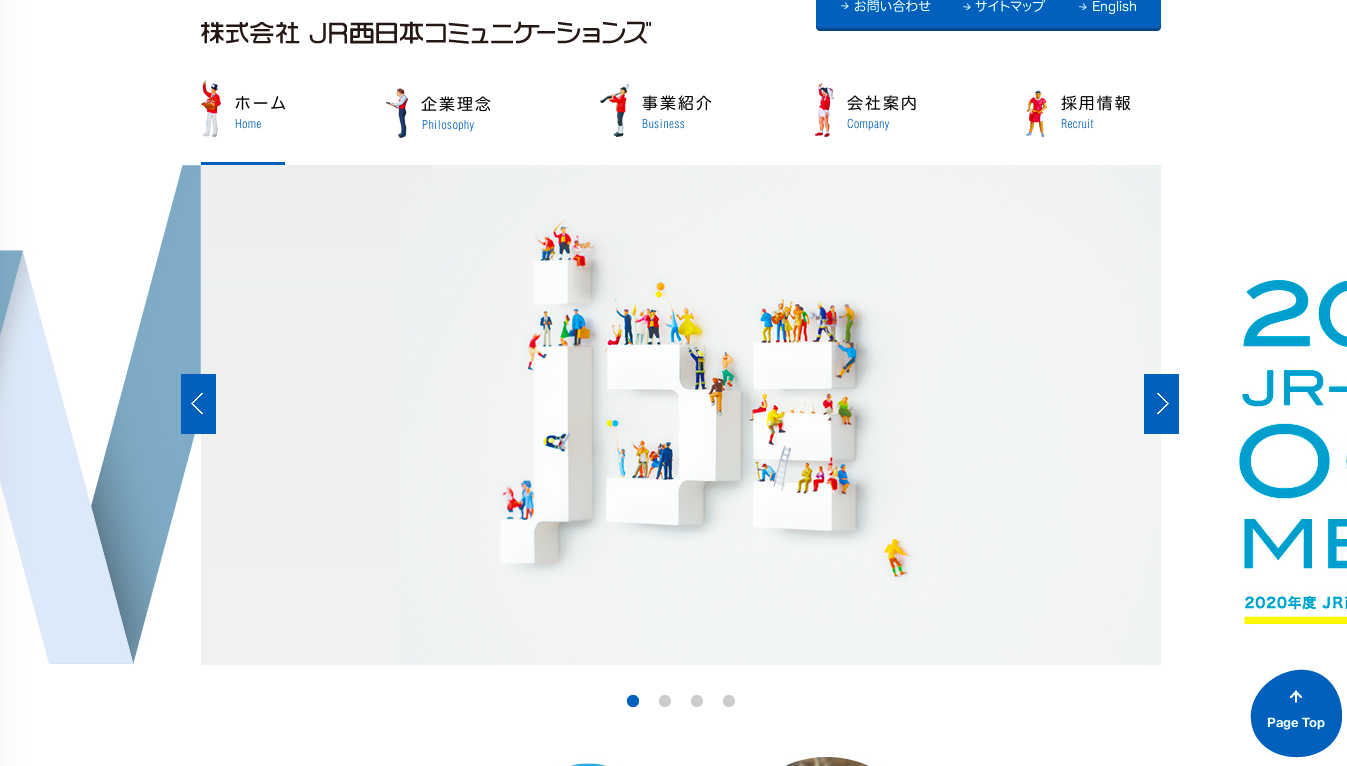The image size is (1347, 766).
Task: Open the お問い合わせ contact link
Action: pos(886,7)
